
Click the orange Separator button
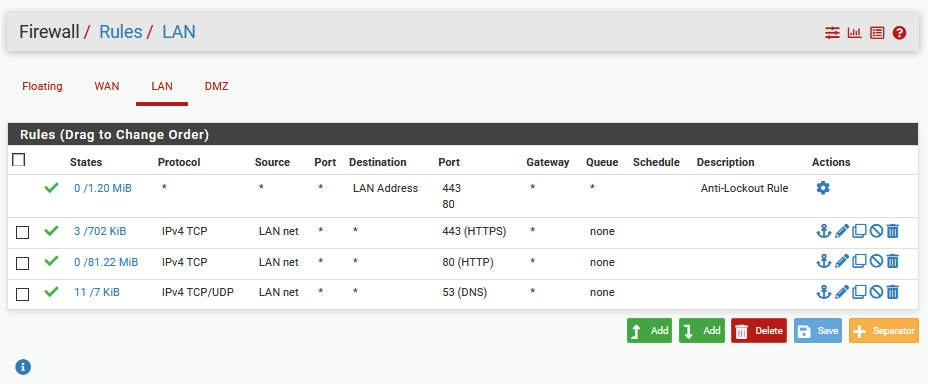click(x=884, y=331)
